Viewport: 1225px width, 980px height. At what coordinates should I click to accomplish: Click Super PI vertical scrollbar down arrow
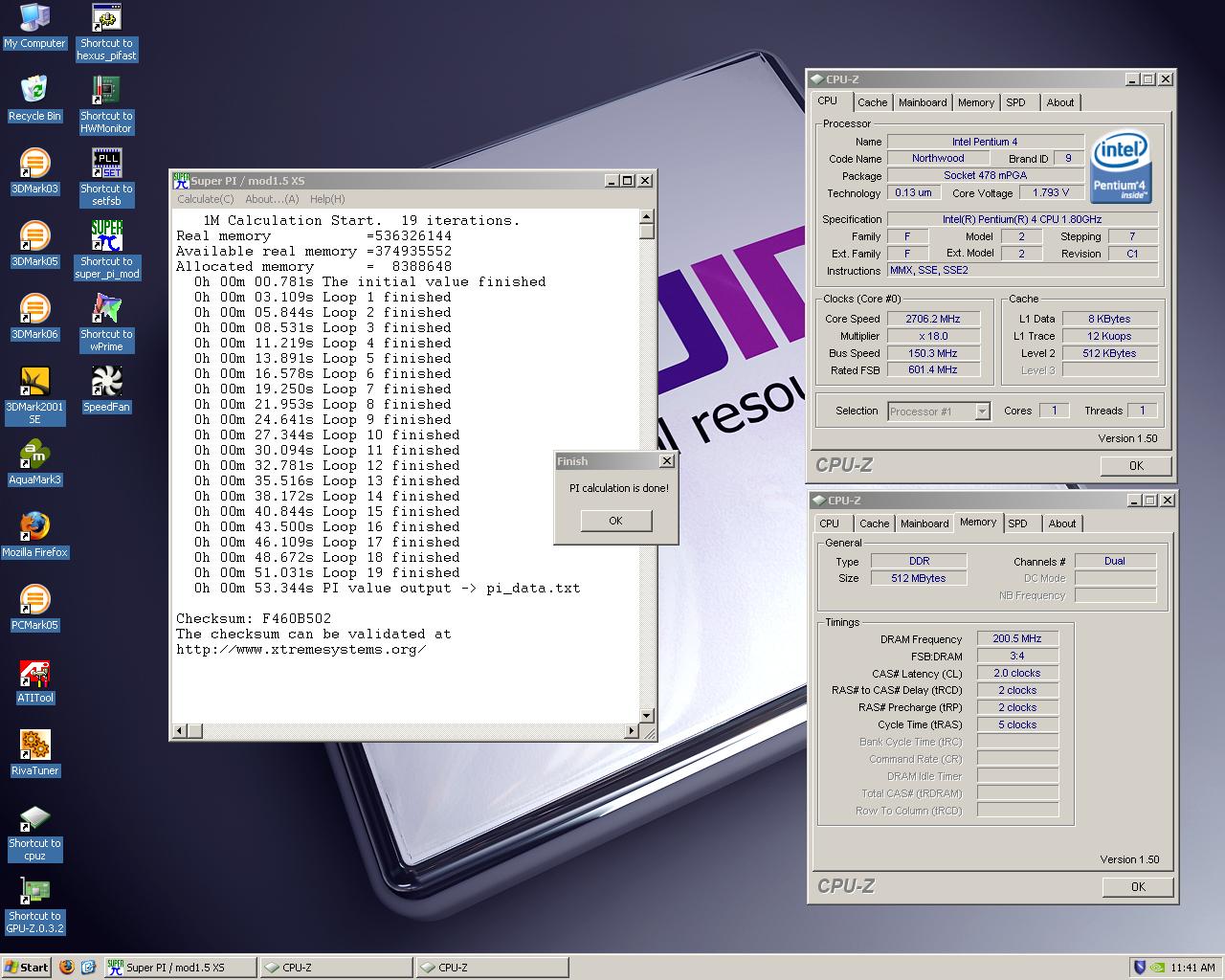(646, 716)
